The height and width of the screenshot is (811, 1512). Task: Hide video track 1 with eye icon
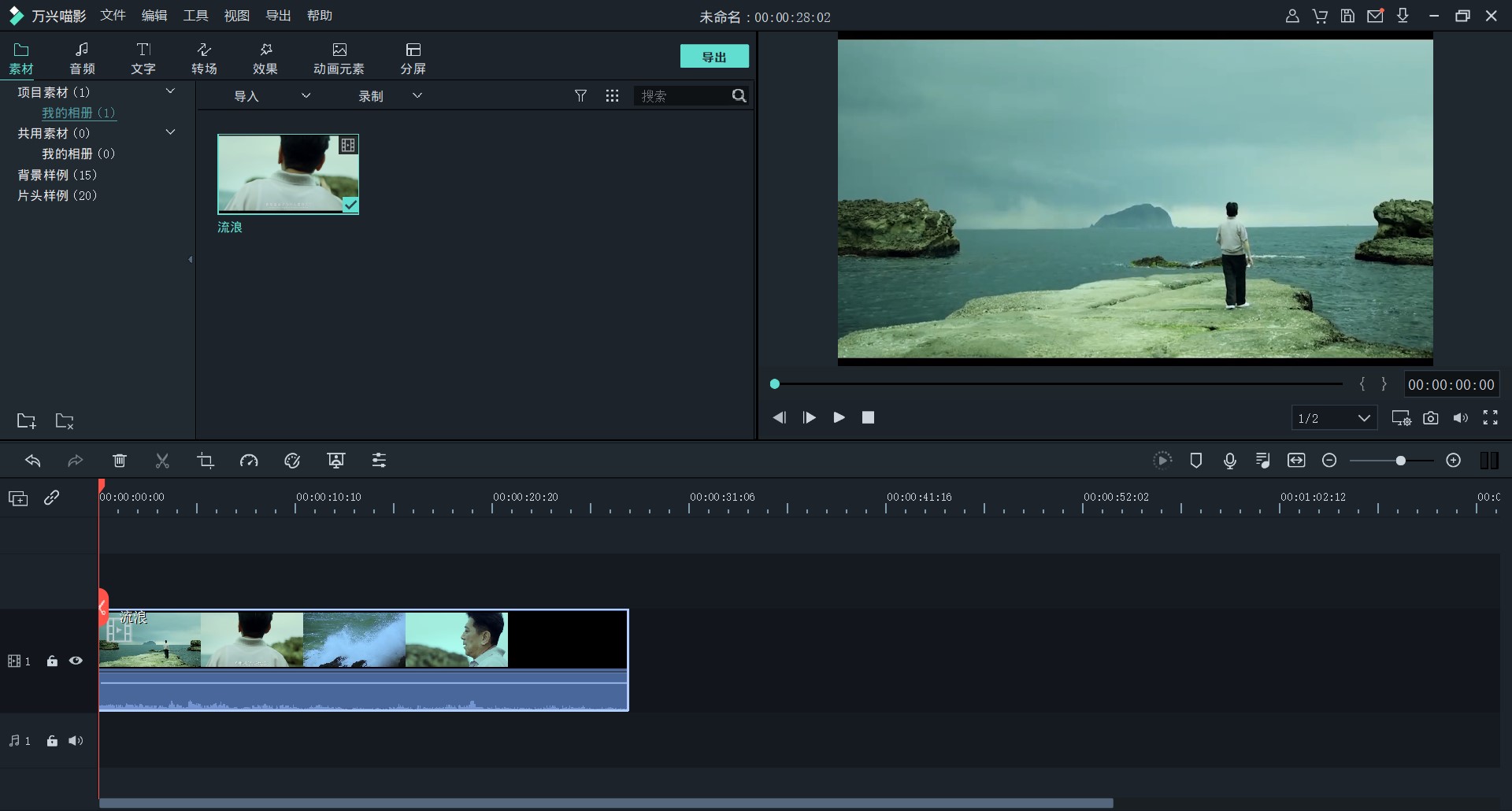click(x=76, y=661)
